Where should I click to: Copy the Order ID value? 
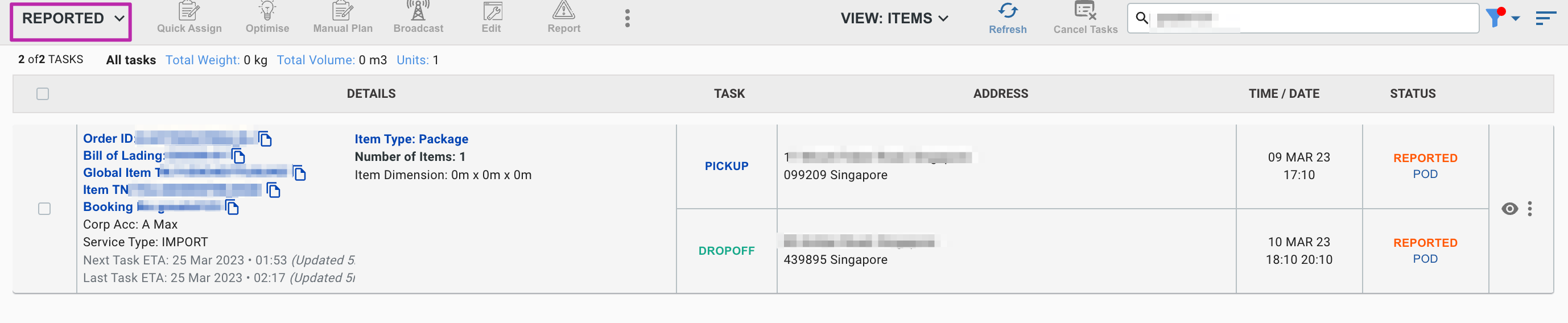coord(265,139)
